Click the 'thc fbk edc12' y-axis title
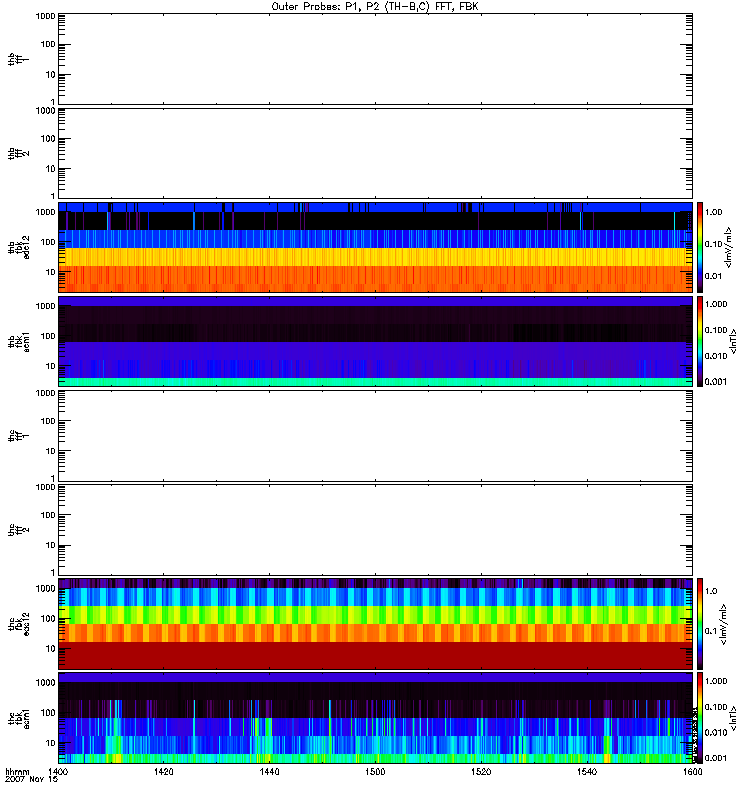This screenshot has width=750, height=800. point(18,624)
